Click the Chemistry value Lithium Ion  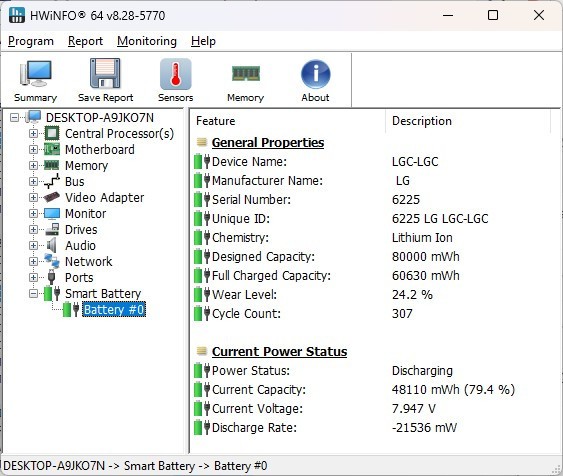[422, 238]
